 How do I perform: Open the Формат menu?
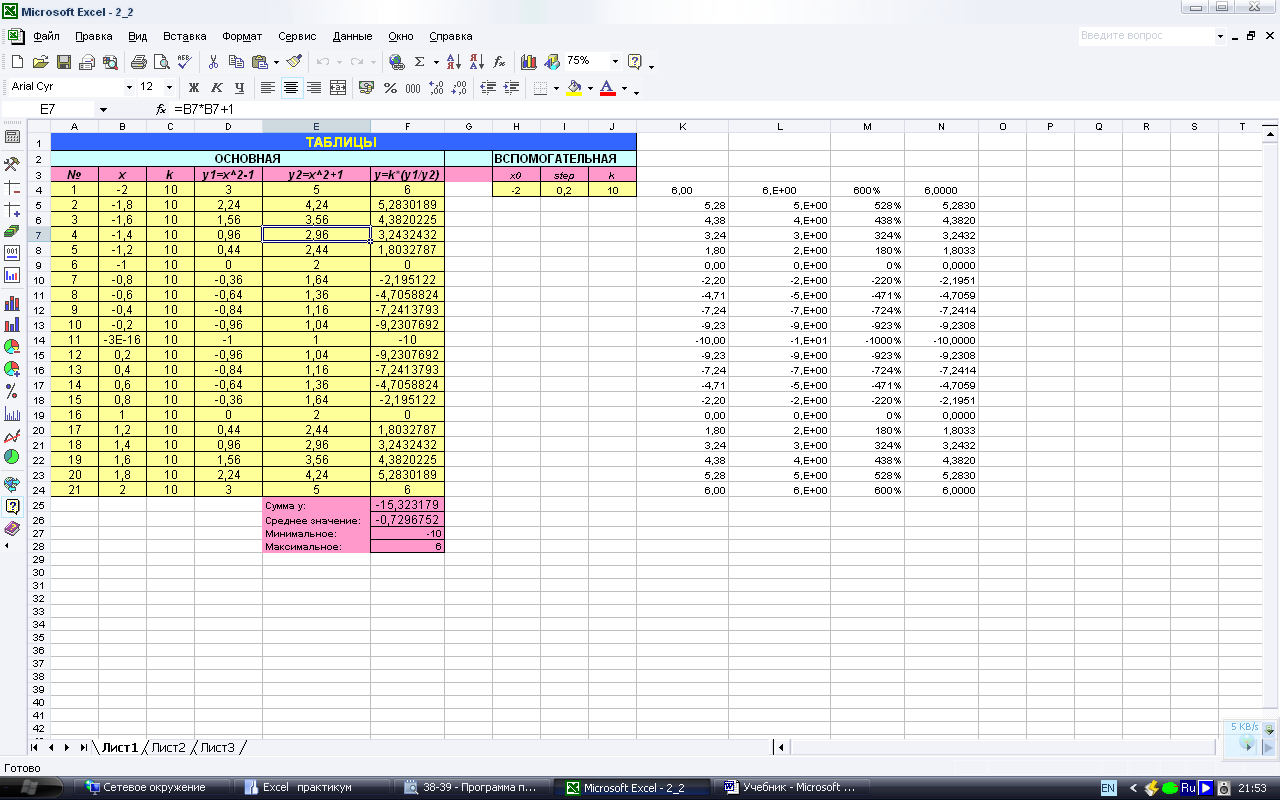243,36
